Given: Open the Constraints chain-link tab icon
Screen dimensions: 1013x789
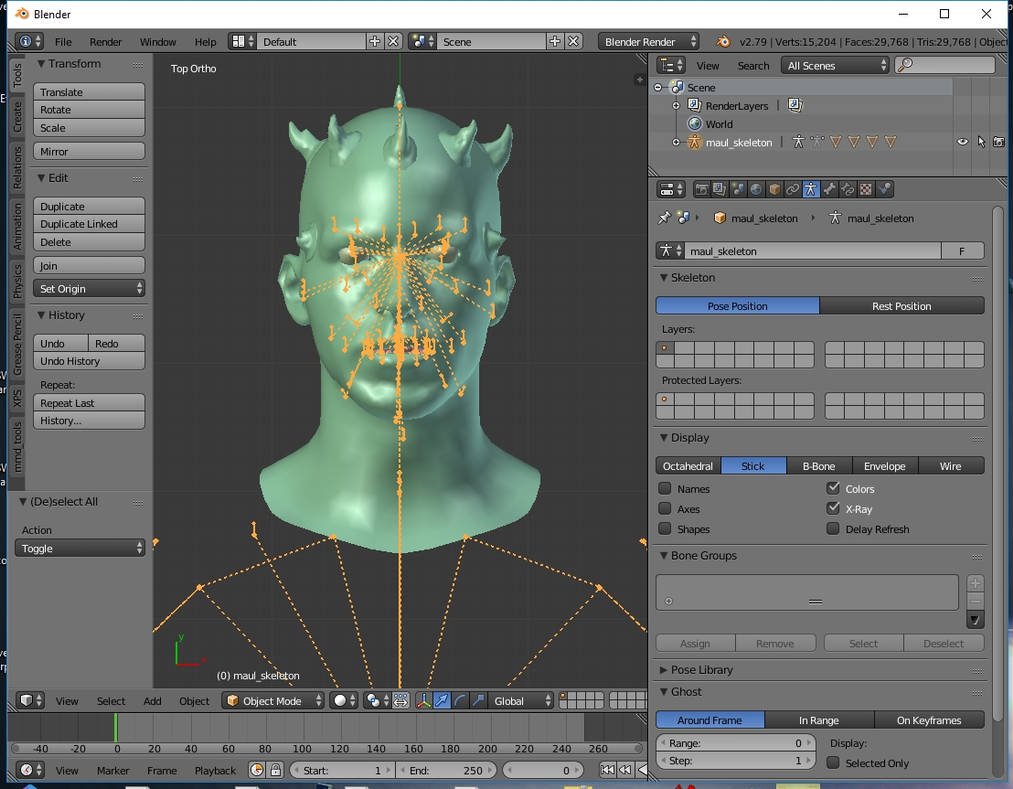Looking at the screenshot, I should pyautogui.click(x=792, y=189).
